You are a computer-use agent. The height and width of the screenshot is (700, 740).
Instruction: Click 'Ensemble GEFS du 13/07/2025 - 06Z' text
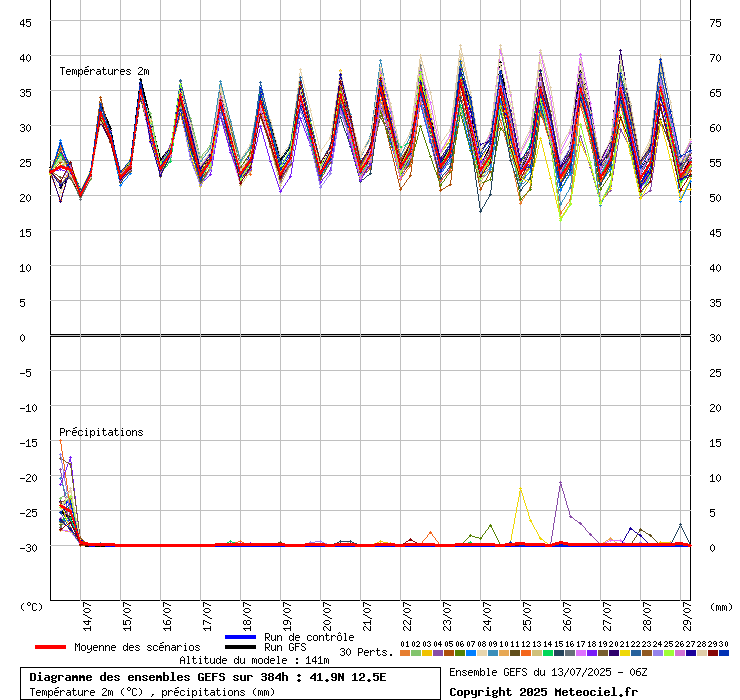point(548,672)
